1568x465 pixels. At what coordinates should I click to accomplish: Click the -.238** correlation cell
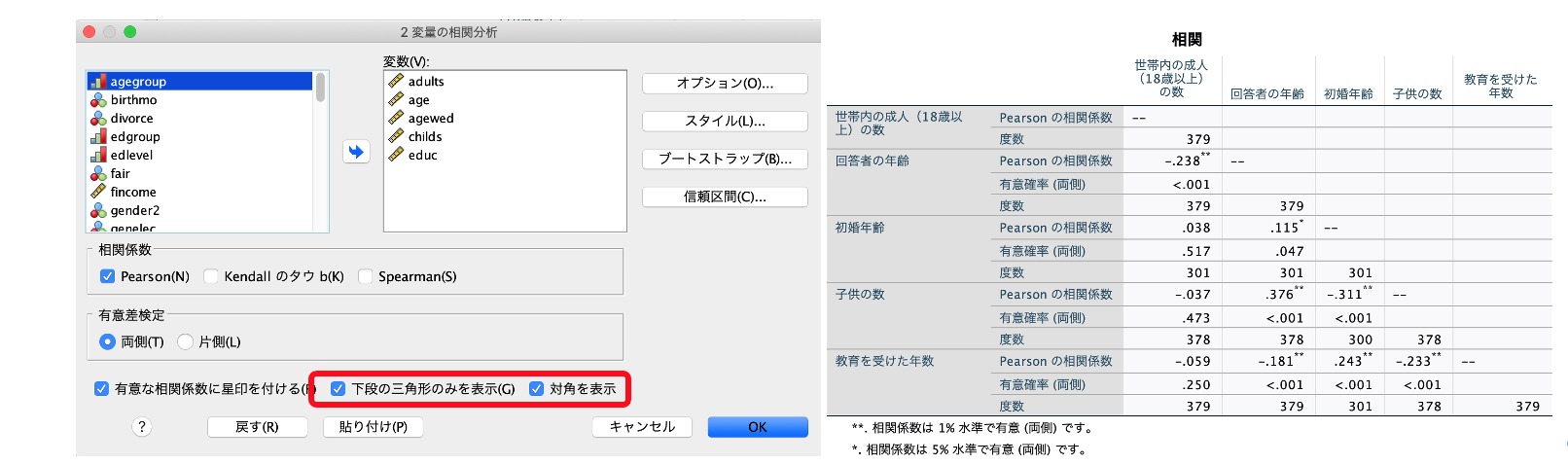click(x=1188, y=161)
